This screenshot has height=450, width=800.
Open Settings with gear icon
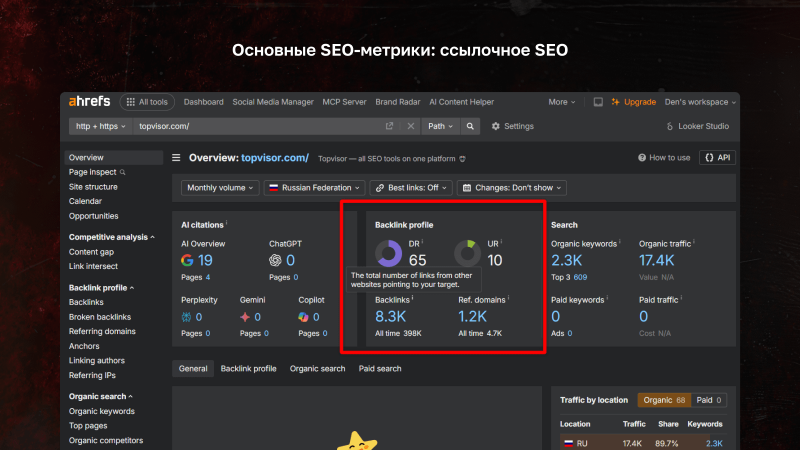click(512, 126)
